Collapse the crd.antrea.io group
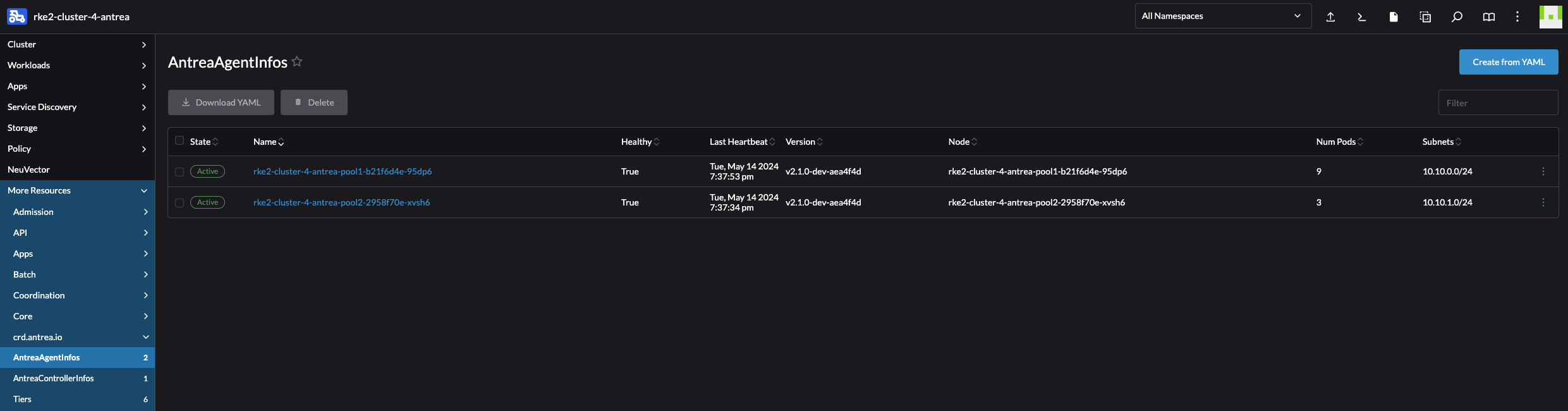The image size is (1568, 411). pos(77,337)
